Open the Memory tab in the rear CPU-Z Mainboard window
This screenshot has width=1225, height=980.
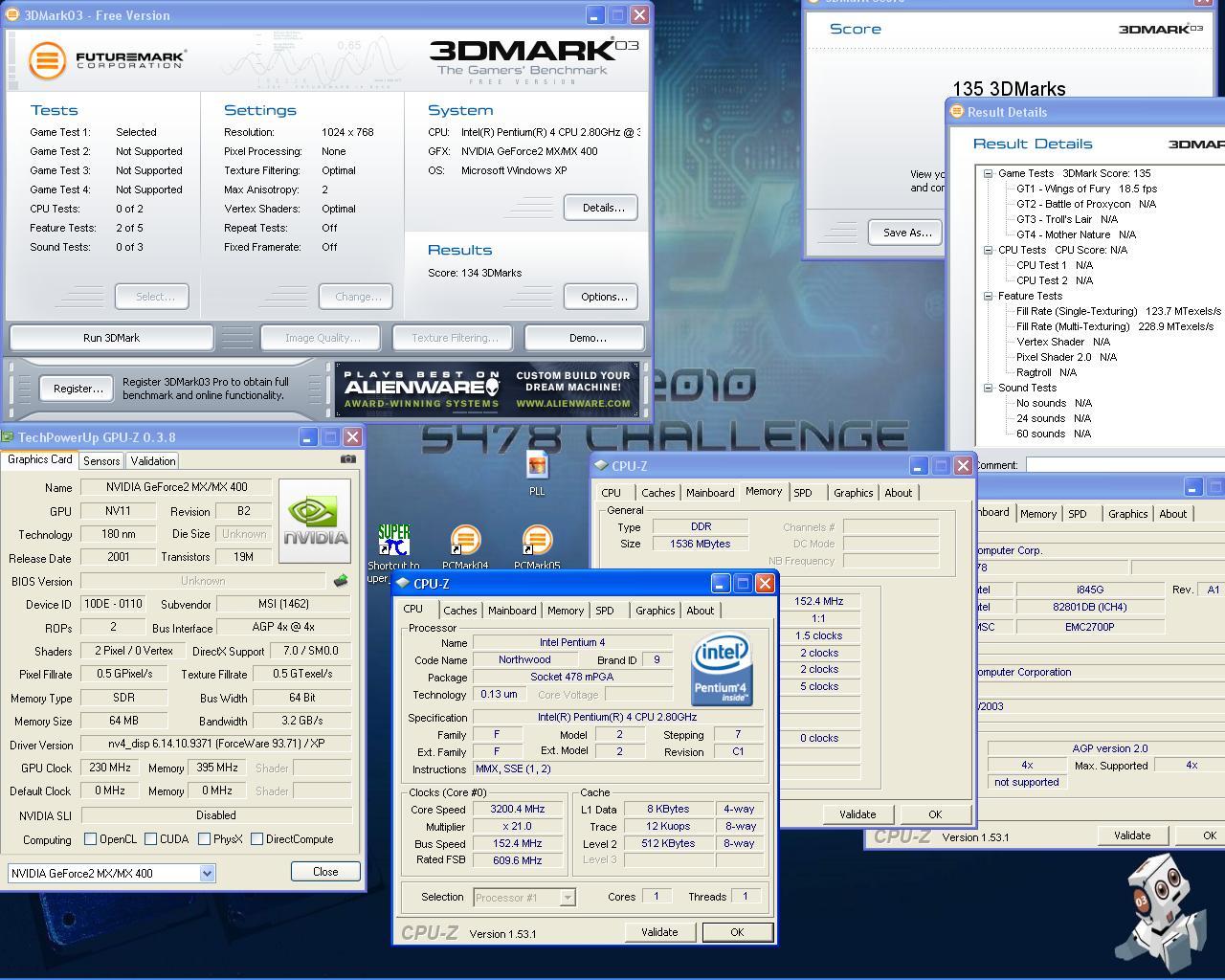pos(1037,514)
